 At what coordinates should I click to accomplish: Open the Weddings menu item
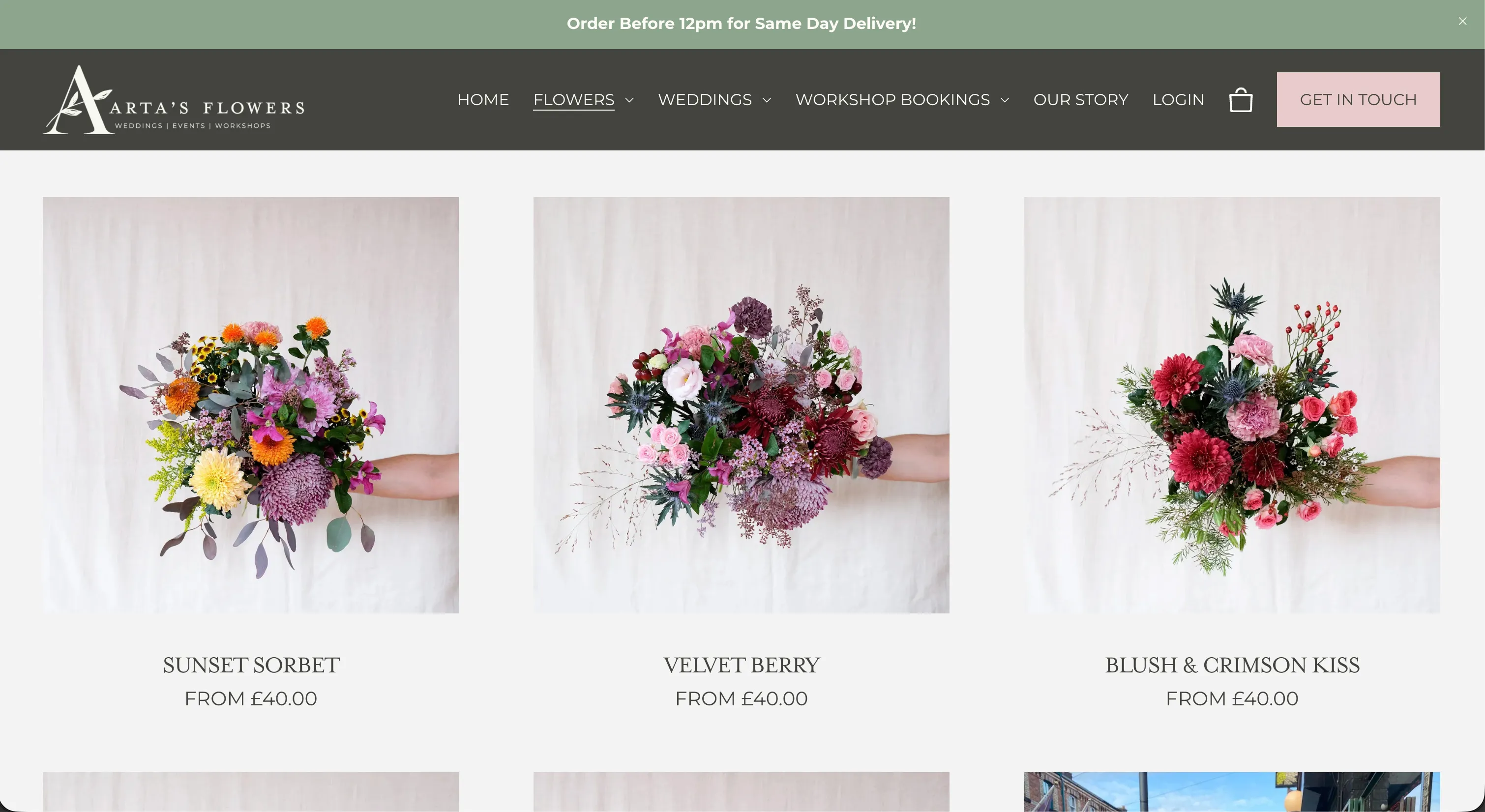point(705,100)
